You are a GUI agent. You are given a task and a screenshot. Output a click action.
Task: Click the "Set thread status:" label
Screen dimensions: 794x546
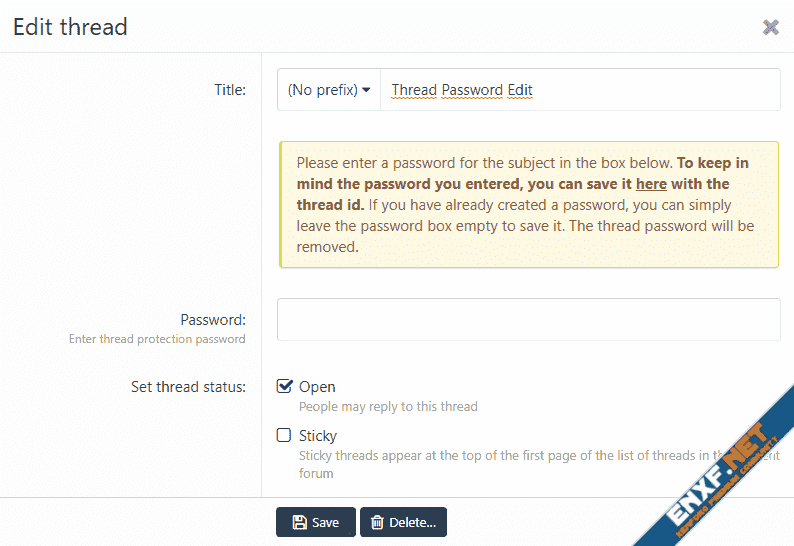click(x=188, y=387)
